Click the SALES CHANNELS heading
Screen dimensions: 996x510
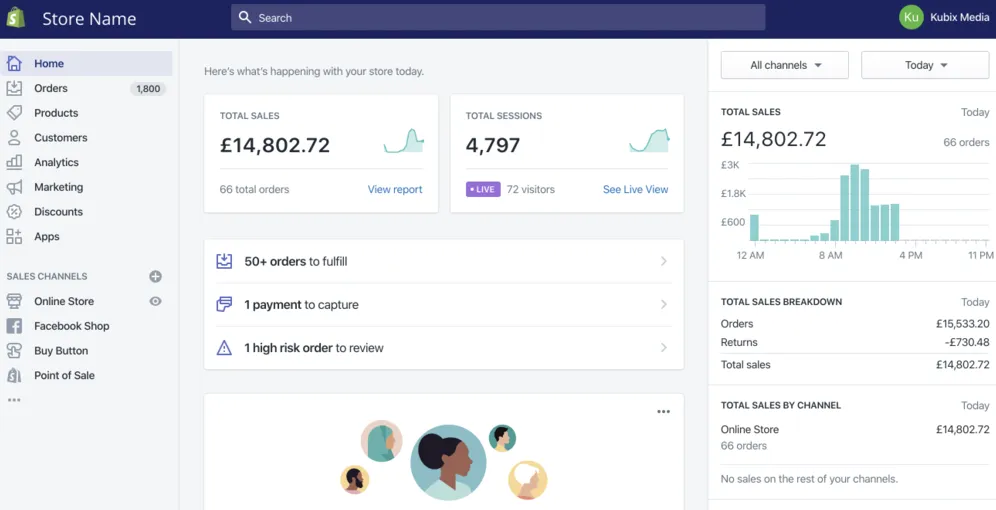(47, 276)
